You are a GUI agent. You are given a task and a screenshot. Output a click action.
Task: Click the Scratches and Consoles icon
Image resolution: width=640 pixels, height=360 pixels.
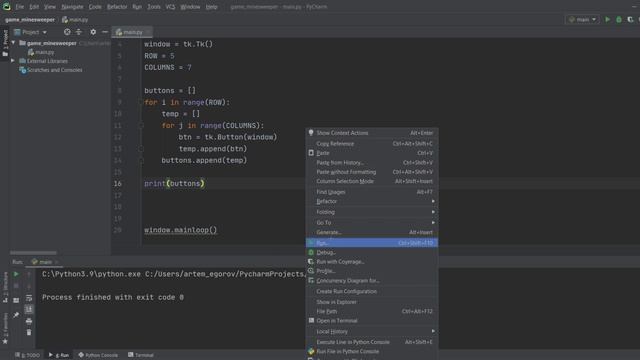tap(23, 70)
